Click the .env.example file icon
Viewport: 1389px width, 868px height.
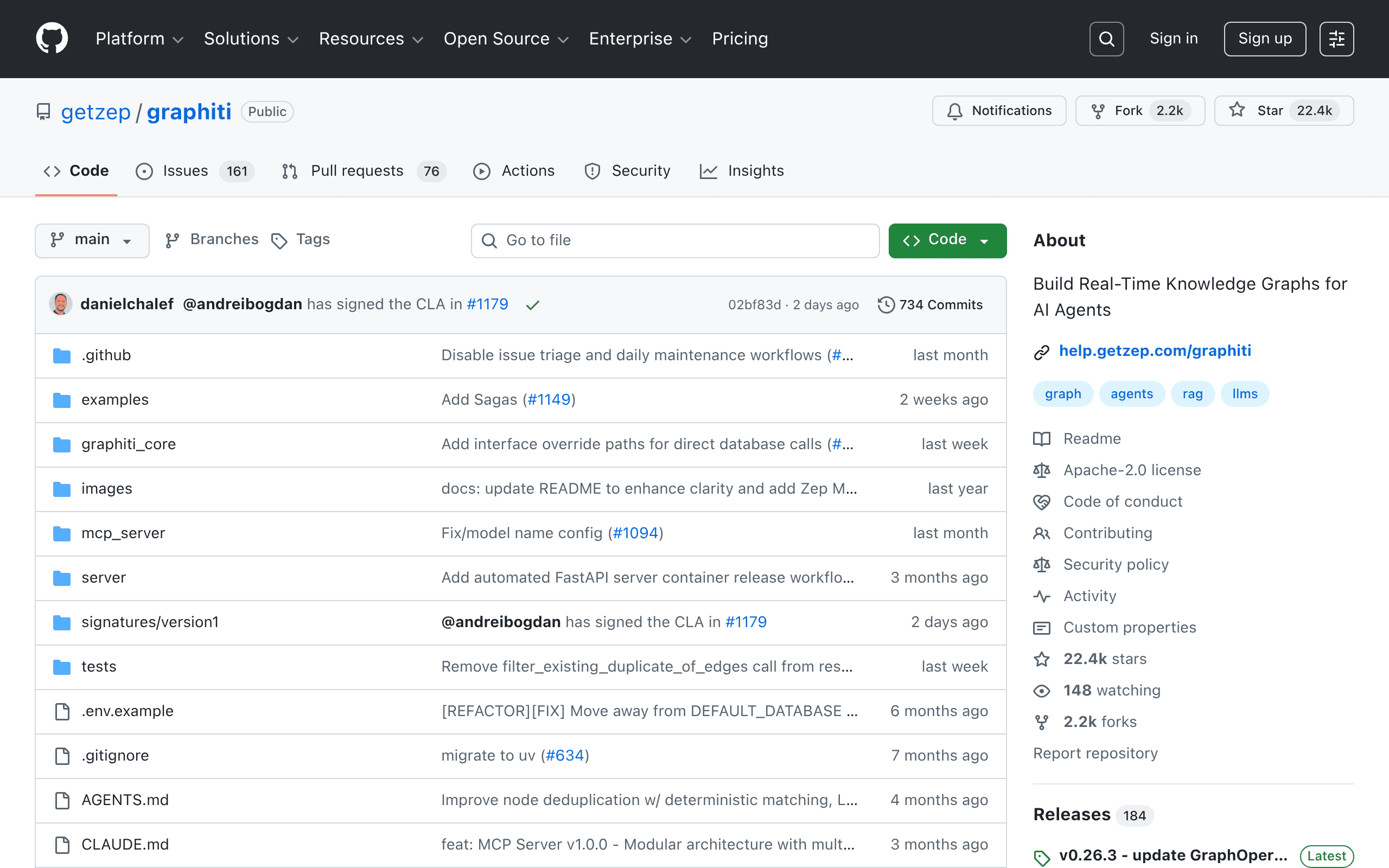point(62,711)
